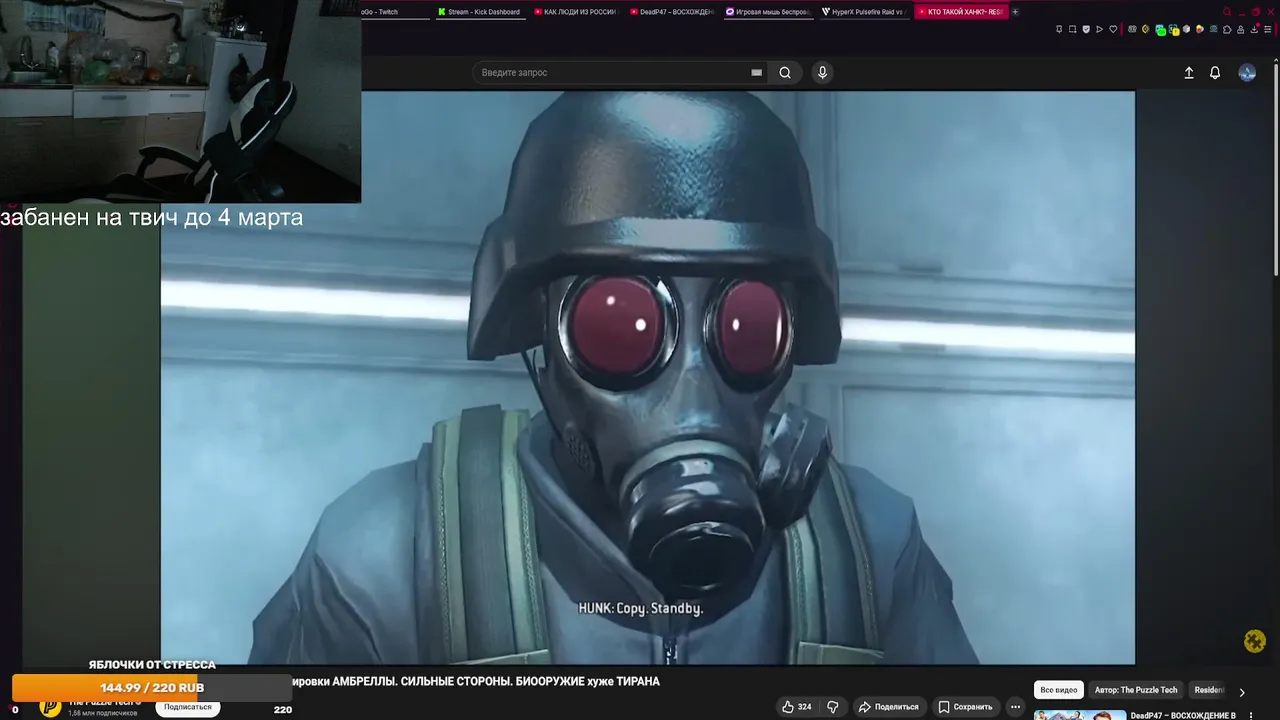The width and height of the screenshot is (1280, 720).
Task: Switch to the КАК ЛЮДИ ИЗ РОССИИ tab
Action: pos(576,12)
